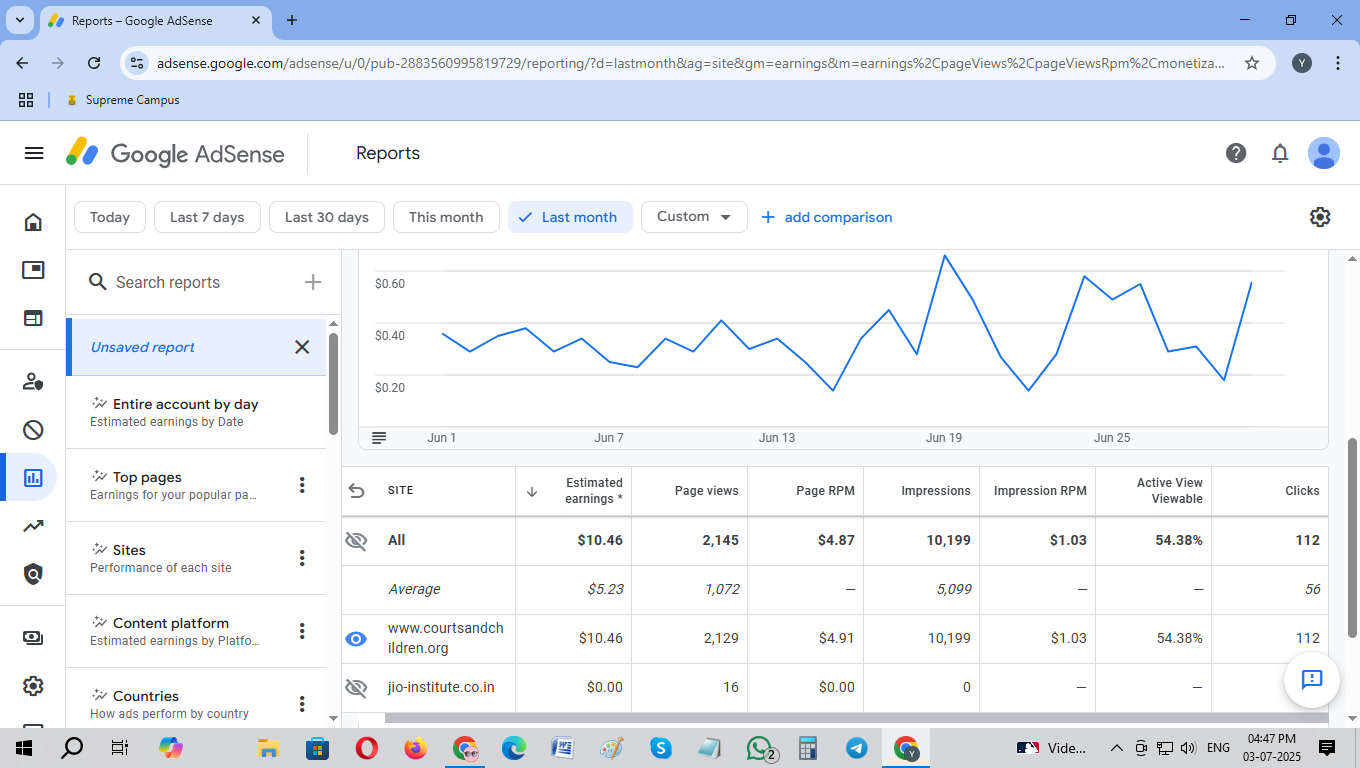Image resolution: width=1360 pixels, height=768 pixels.
Task: Sort by Estimated earnings column arrow
Action: (x=532, y=491)
